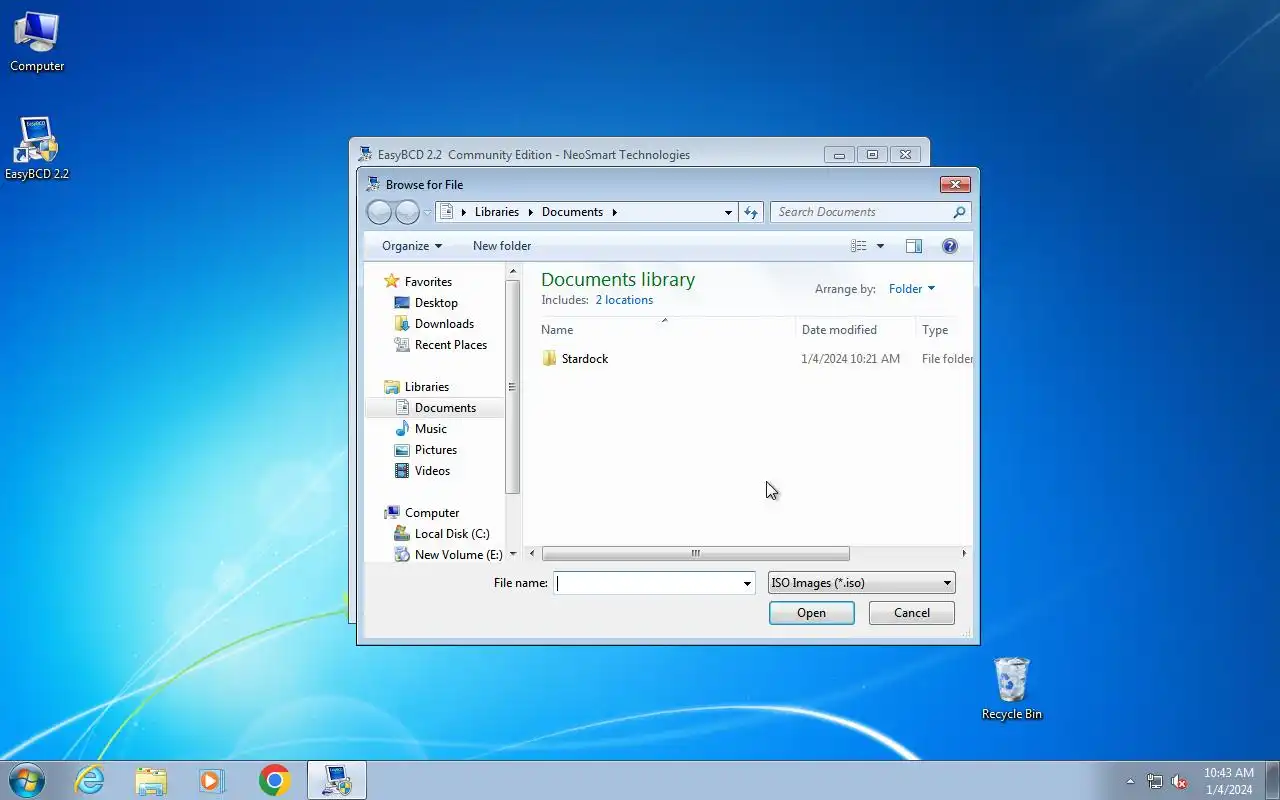Click the navigation pane scroll-up arrow
1280x800 pixels.
pos(512,270)
